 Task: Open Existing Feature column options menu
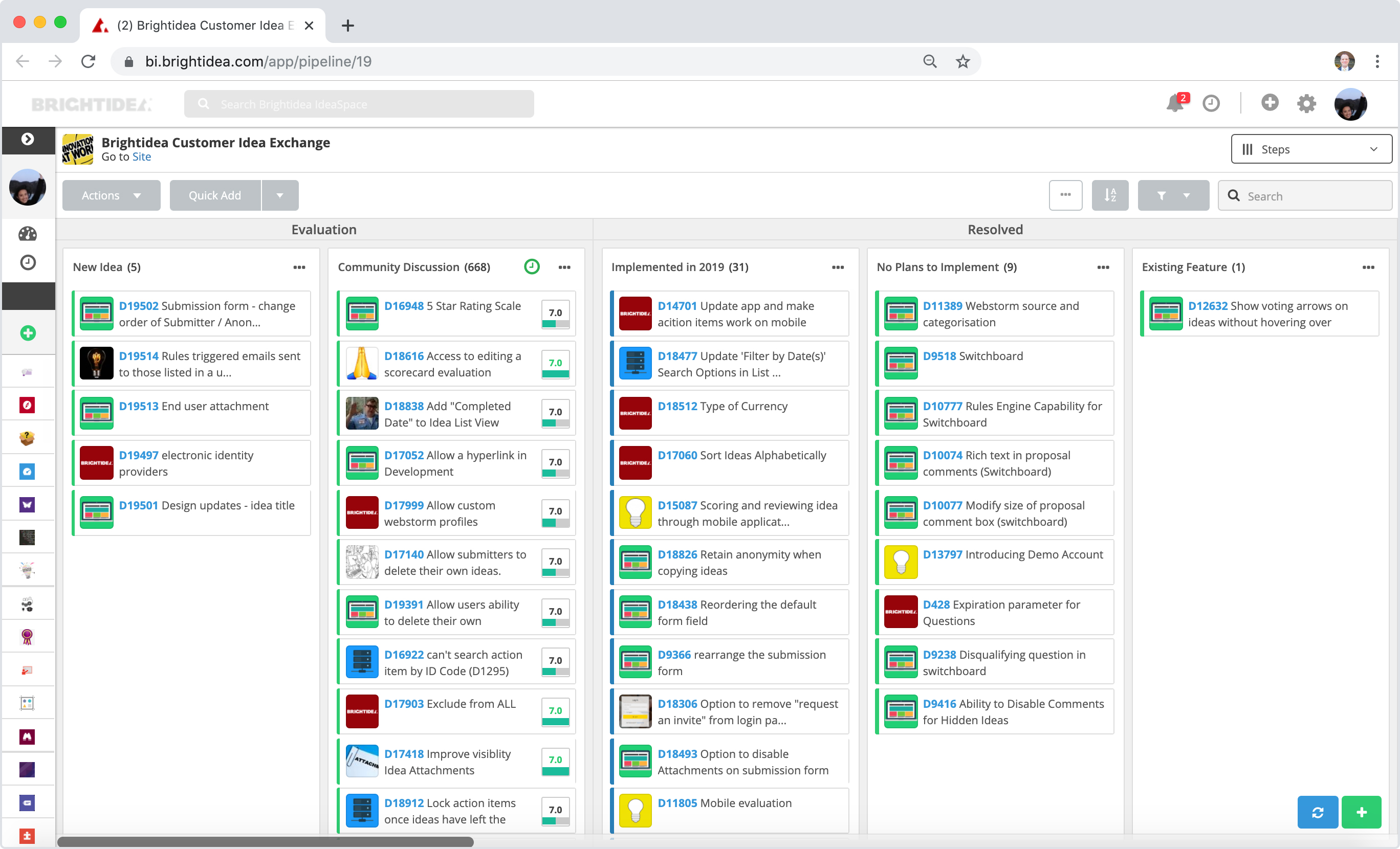(1369, 267)
